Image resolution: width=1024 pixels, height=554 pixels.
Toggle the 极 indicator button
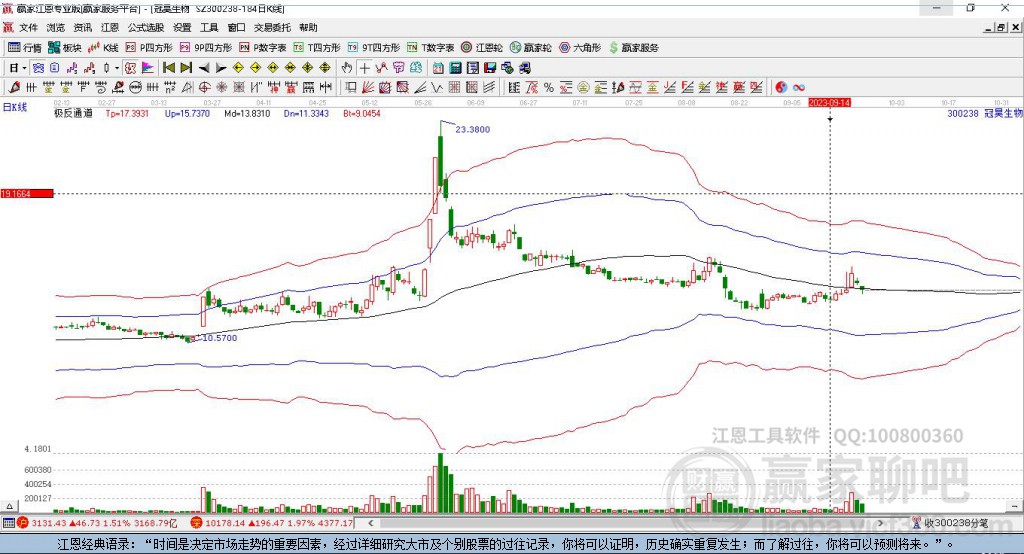[x=131, y=68]
